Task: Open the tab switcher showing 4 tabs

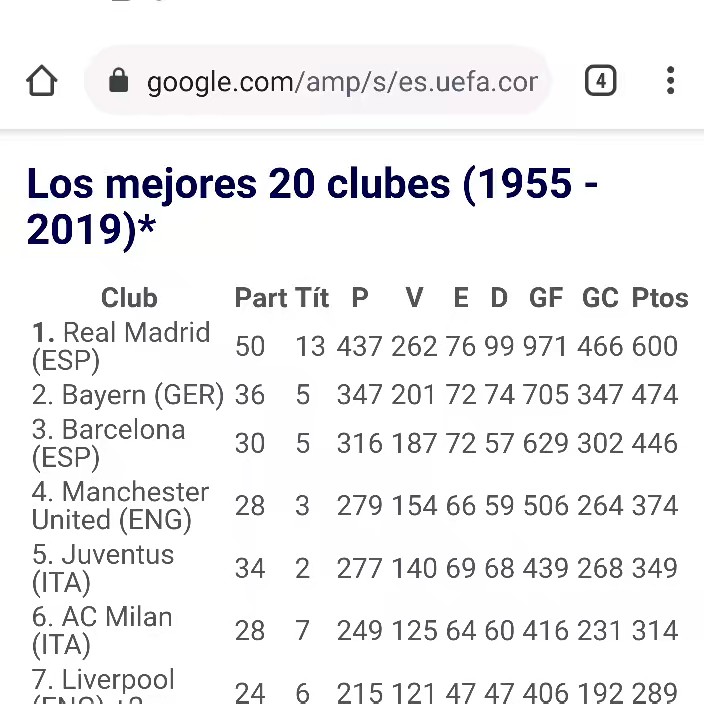Action: (600, 81)
